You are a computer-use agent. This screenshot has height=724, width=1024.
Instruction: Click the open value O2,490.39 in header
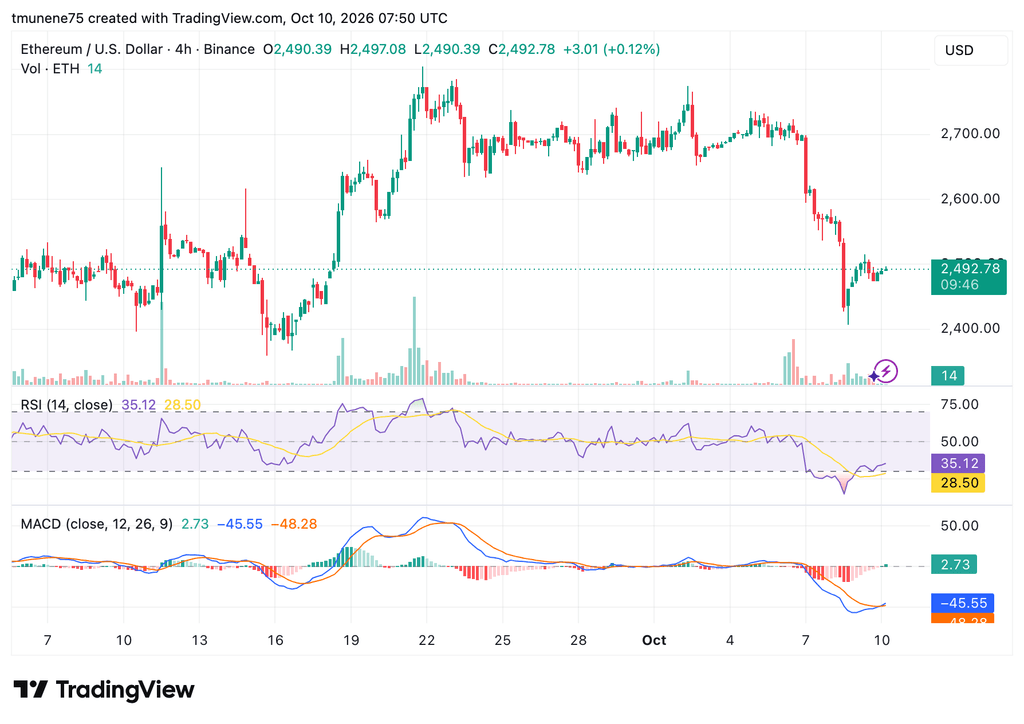297,50
